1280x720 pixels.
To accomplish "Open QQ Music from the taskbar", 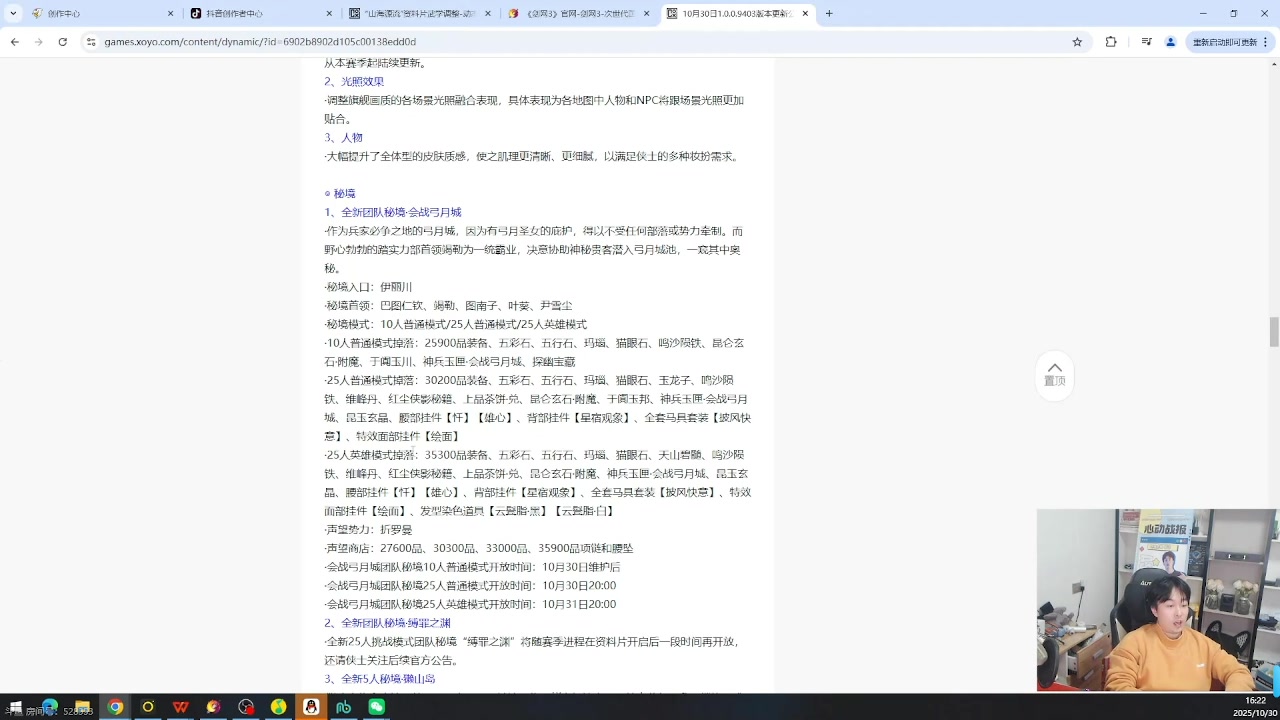I will 278,708.
